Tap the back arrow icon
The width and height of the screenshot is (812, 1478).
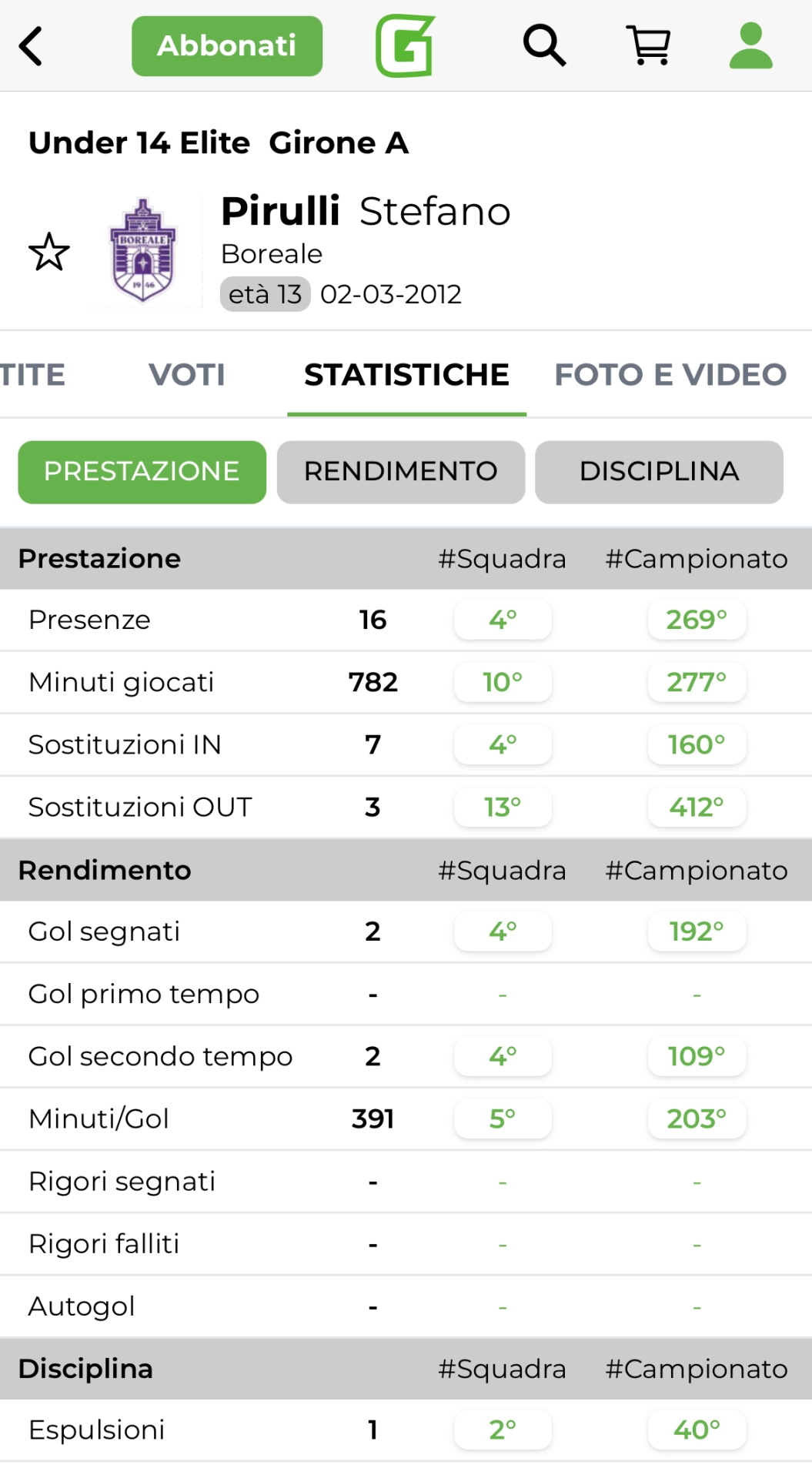tap(31, 46)
